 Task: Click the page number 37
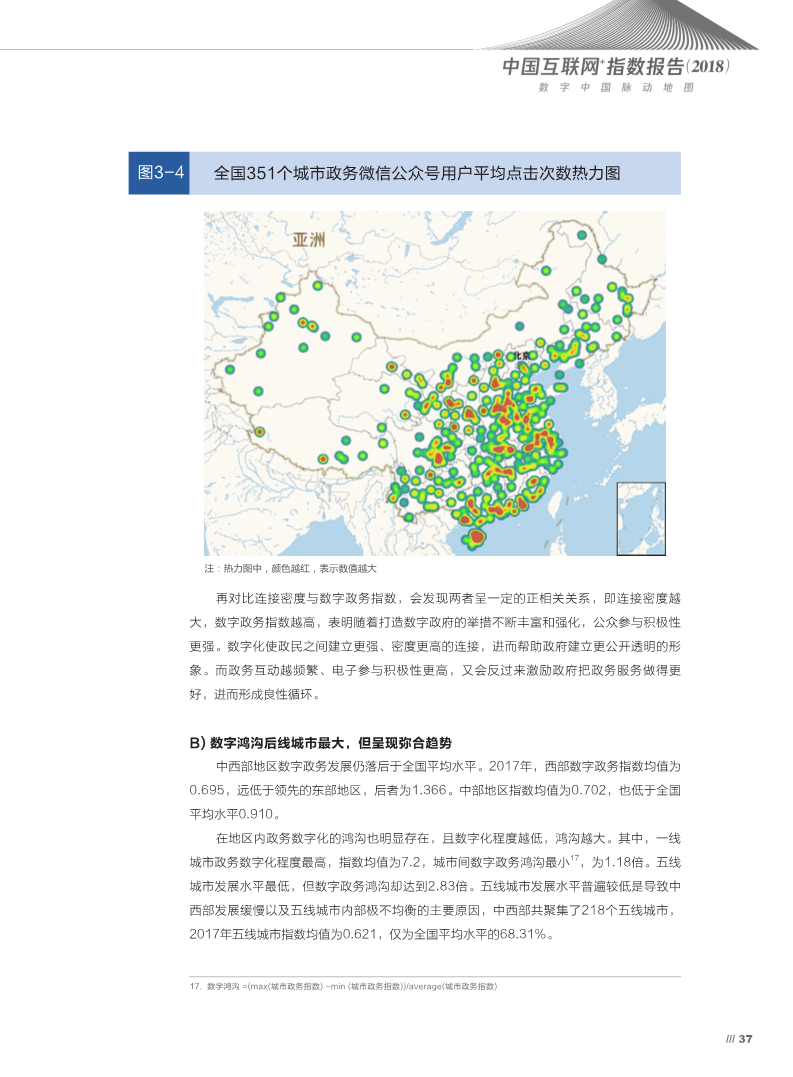pos(745,1038)
